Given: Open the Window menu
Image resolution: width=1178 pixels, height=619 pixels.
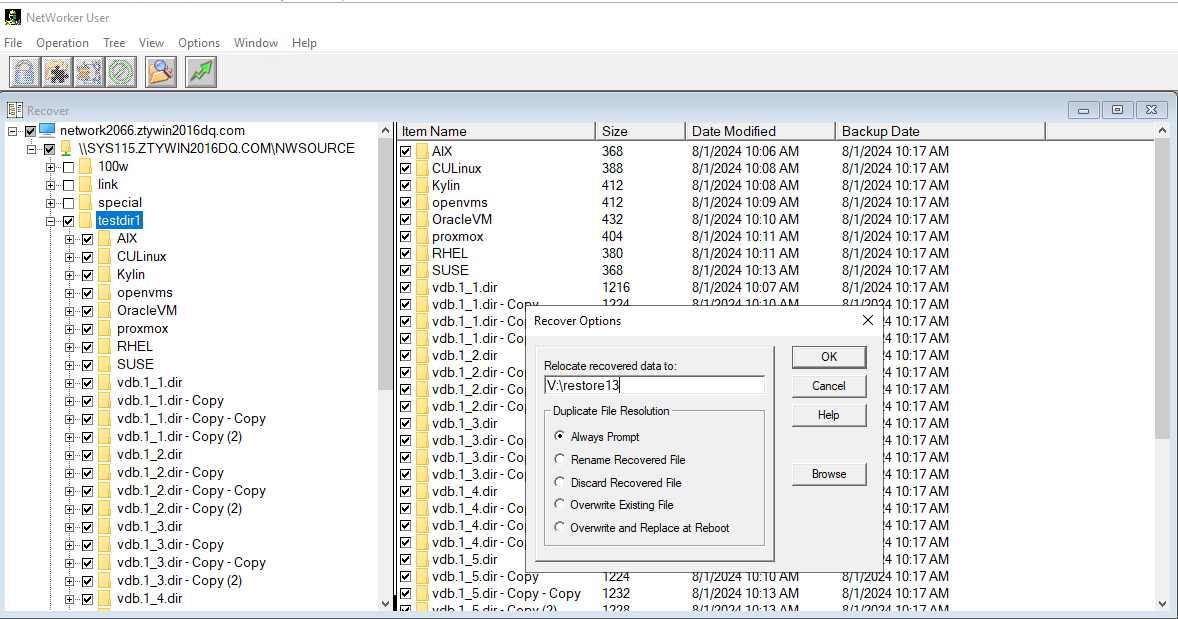Looking at the screenshot, I should 255,43.
